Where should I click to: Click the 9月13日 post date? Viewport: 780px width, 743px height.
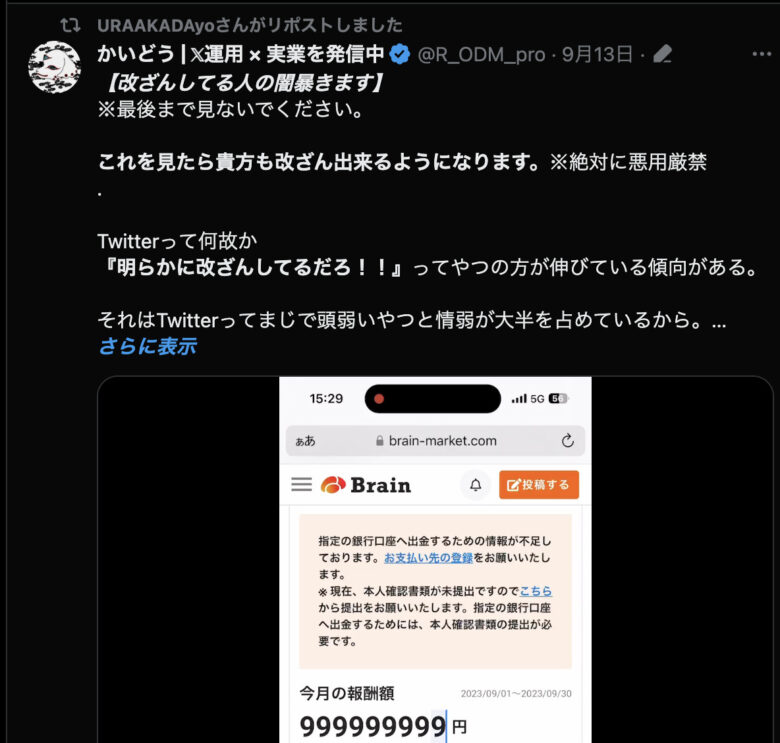pyautogui.click(x=597, y=54)
